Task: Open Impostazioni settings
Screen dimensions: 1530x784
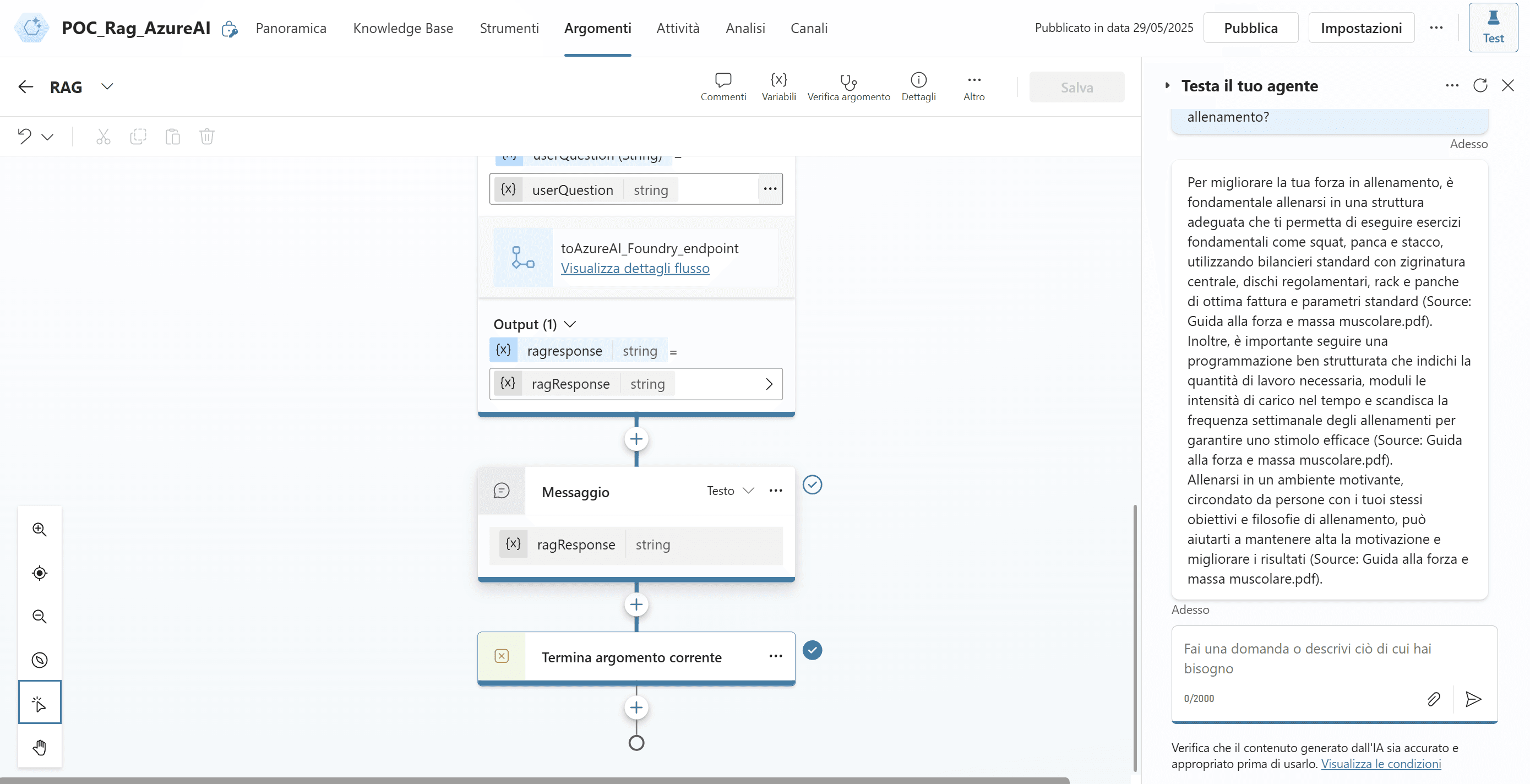Action: (1362, 28)
